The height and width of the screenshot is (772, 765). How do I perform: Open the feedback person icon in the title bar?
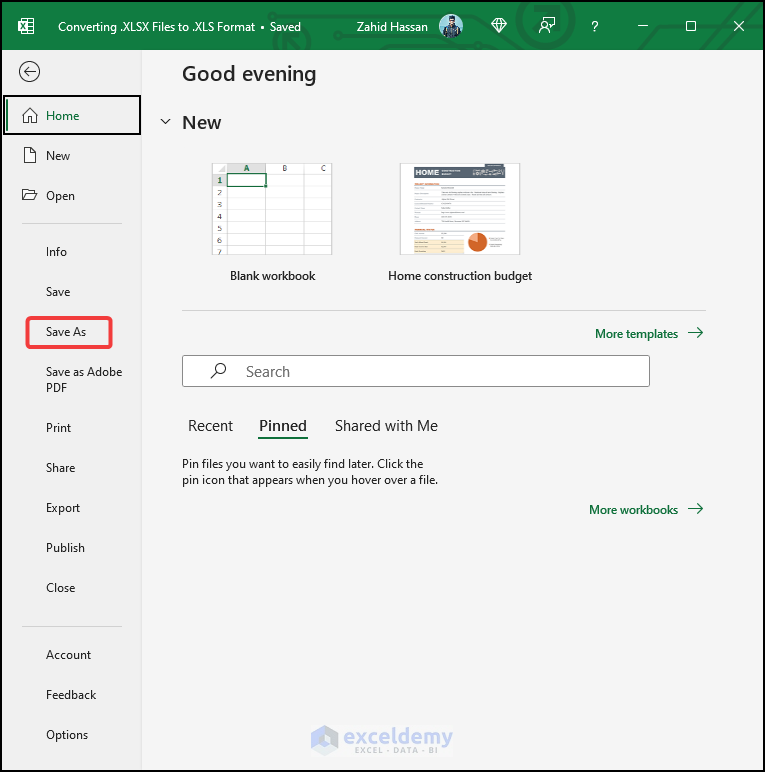[x=546, y=26]
